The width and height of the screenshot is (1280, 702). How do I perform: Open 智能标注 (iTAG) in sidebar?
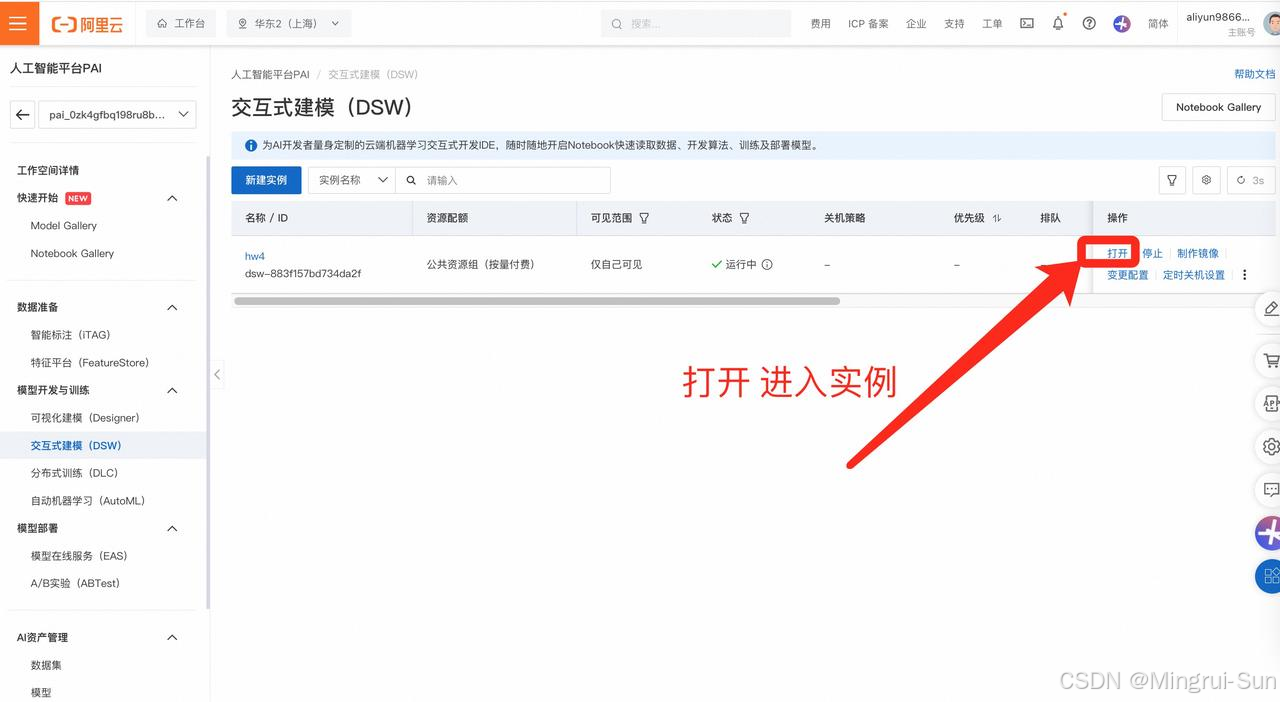(70, 335)
